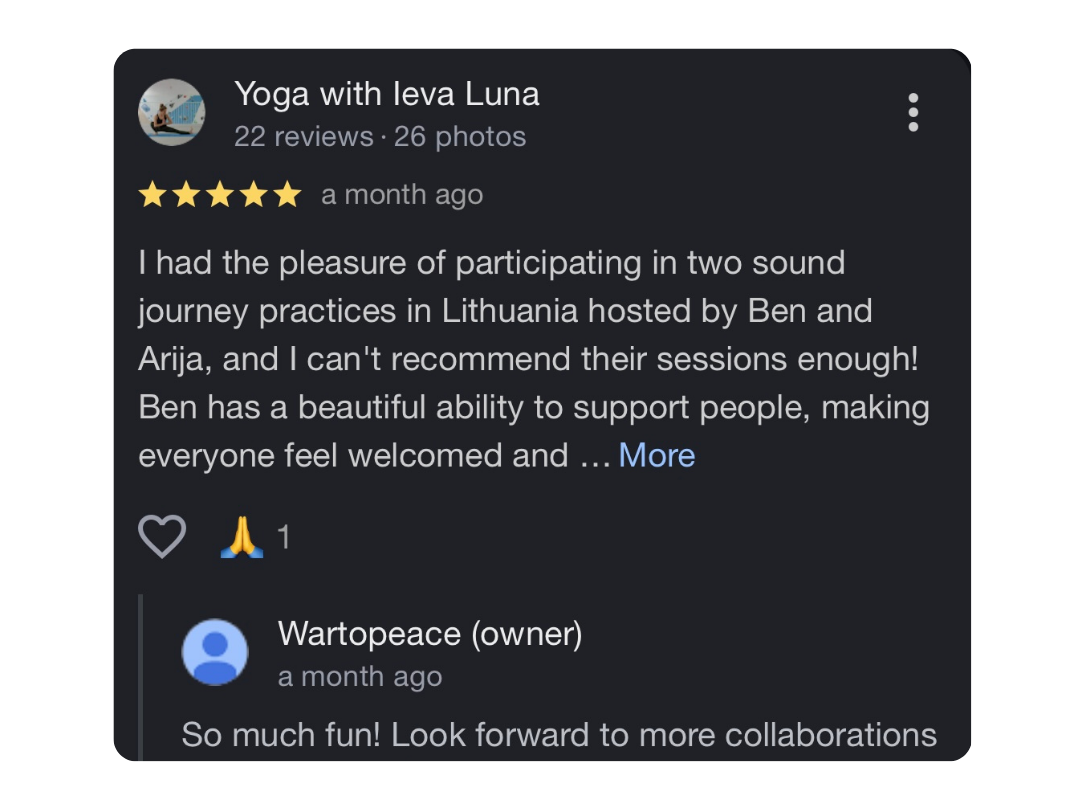Open Yoga with Ieva Luna profile picture

(x=172, y=113)
